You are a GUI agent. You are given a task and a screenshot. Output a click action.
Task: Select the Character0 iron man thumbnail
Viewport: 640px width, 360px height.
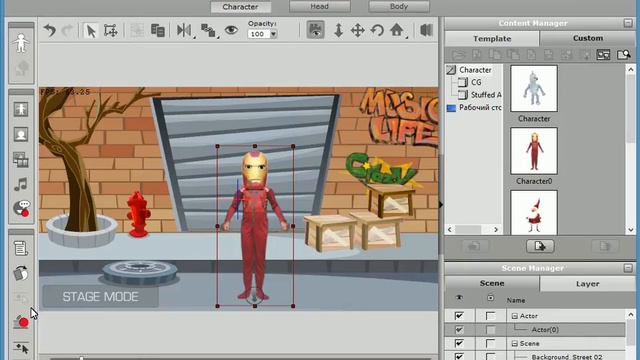[x=534, y=151]
